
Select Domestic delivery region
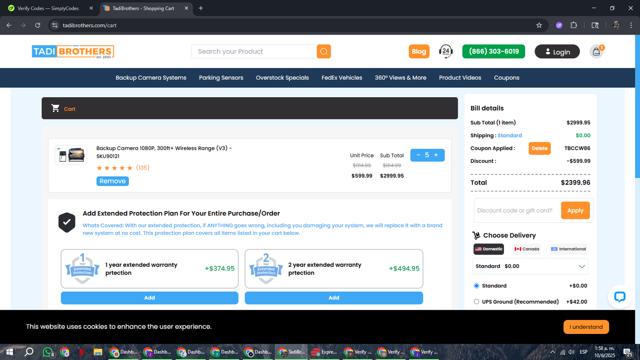489,249
